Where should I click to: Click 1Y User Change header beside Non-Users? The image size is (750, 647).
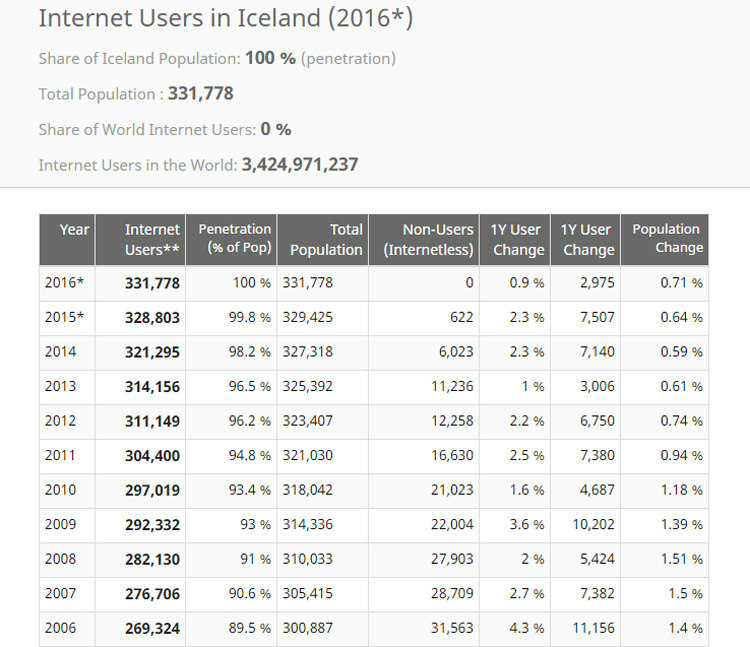(x=517, y=240)
